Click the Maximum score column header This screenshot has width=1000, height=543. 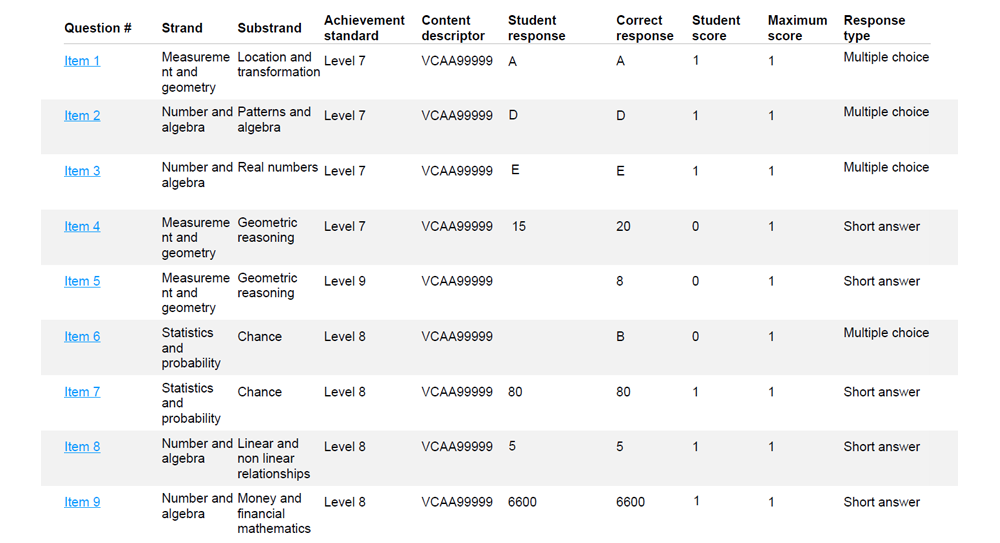click(x=797, y=28)
